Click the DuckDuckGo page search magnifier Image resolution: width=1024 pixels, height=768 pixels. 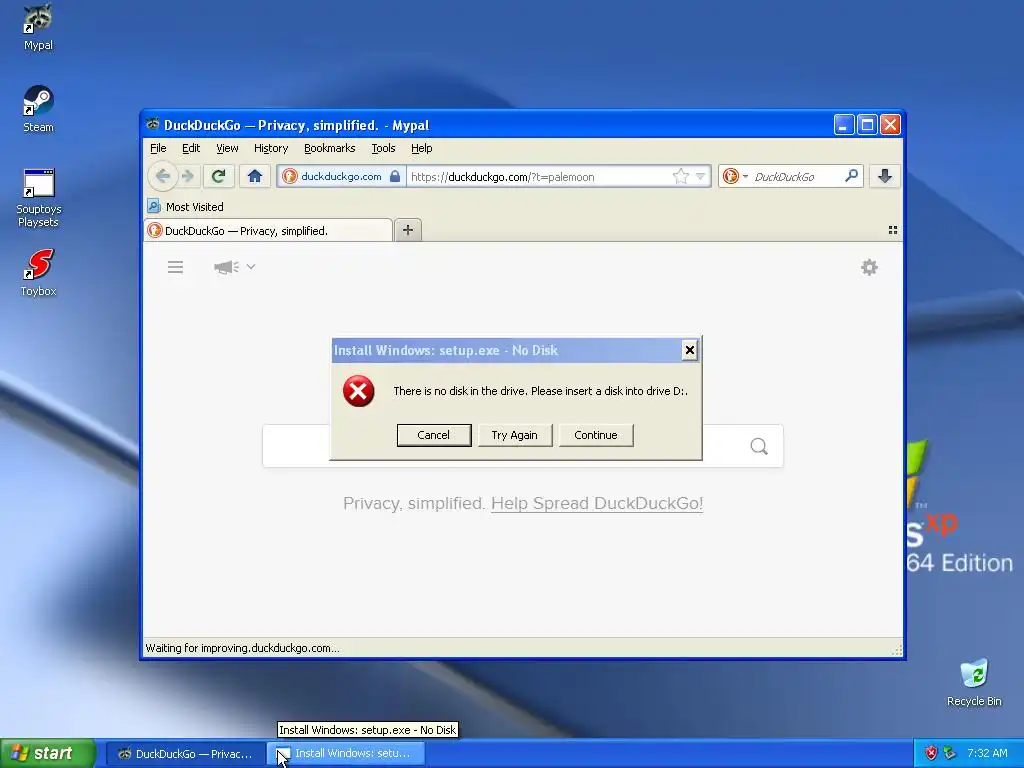[758, 446]
